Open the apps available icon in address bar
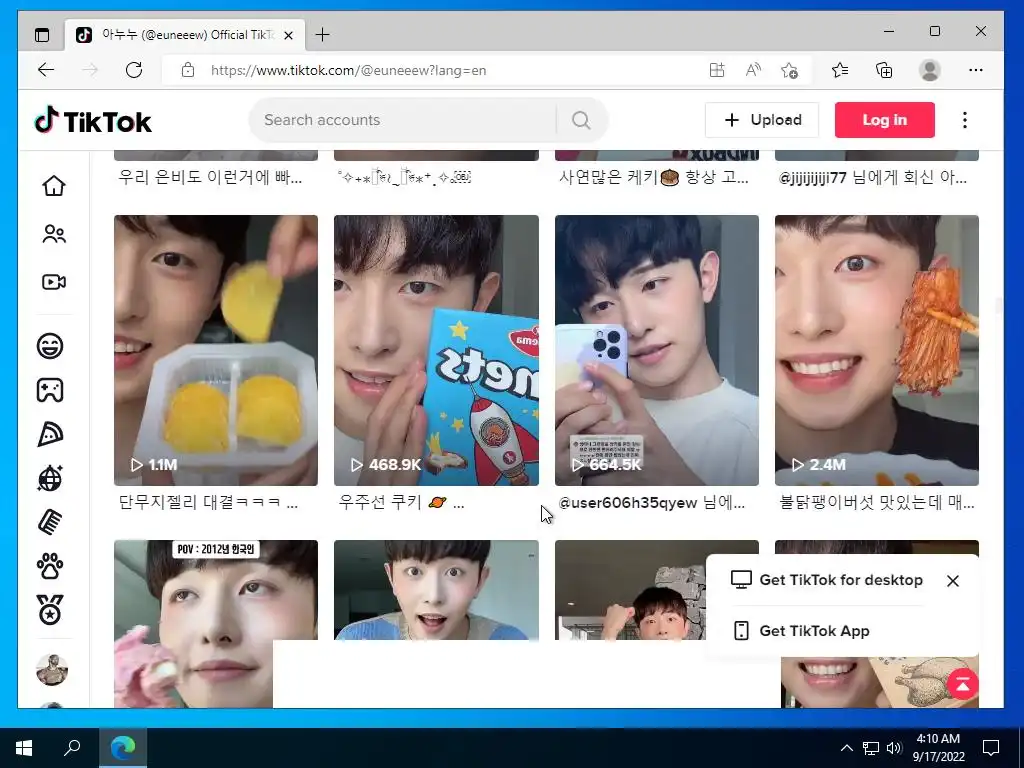 point(717,70)
